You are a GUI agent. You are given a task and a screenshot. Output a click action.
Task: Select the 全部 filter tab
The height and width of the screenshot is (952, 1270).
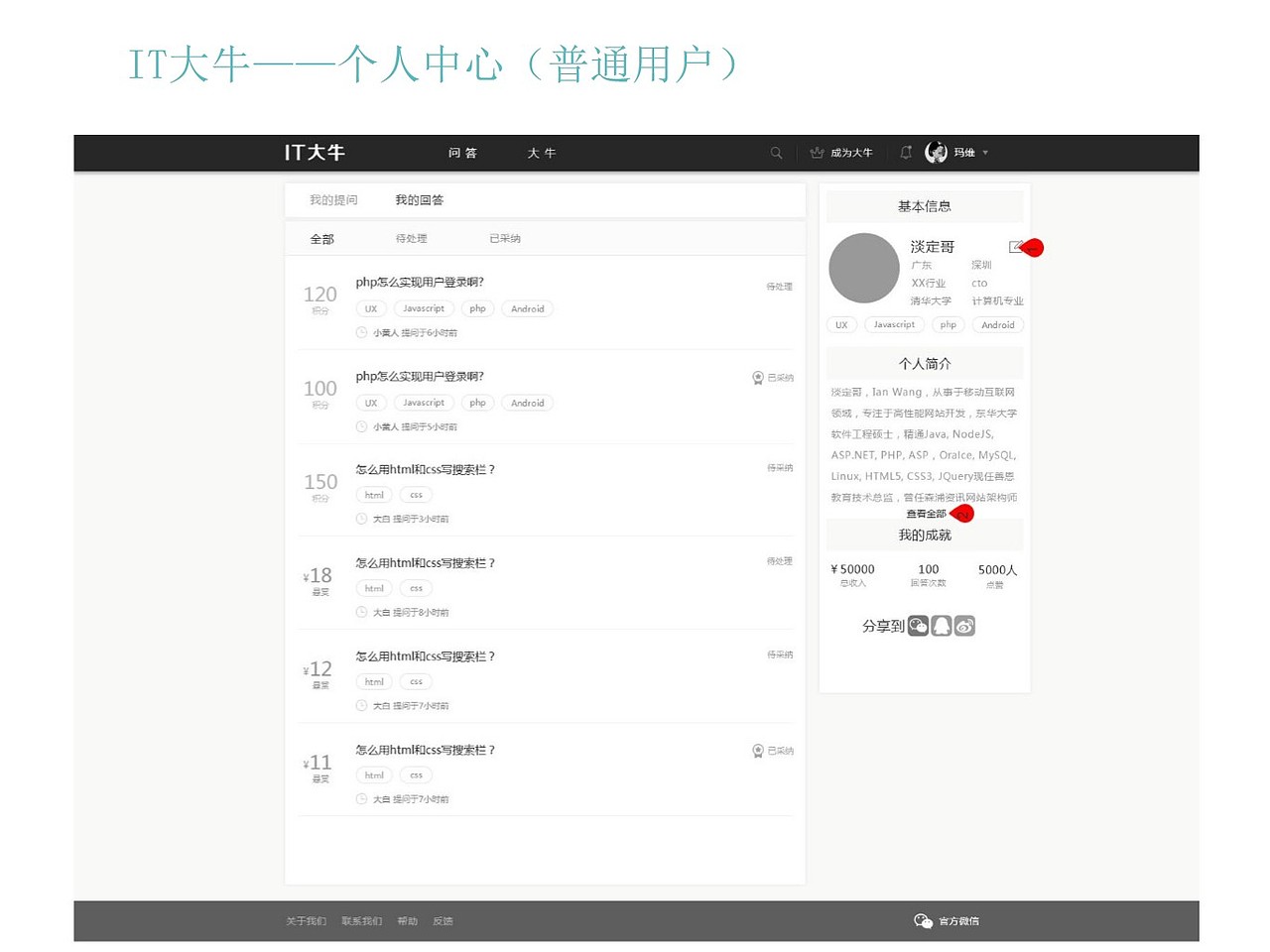pos(322,239)
